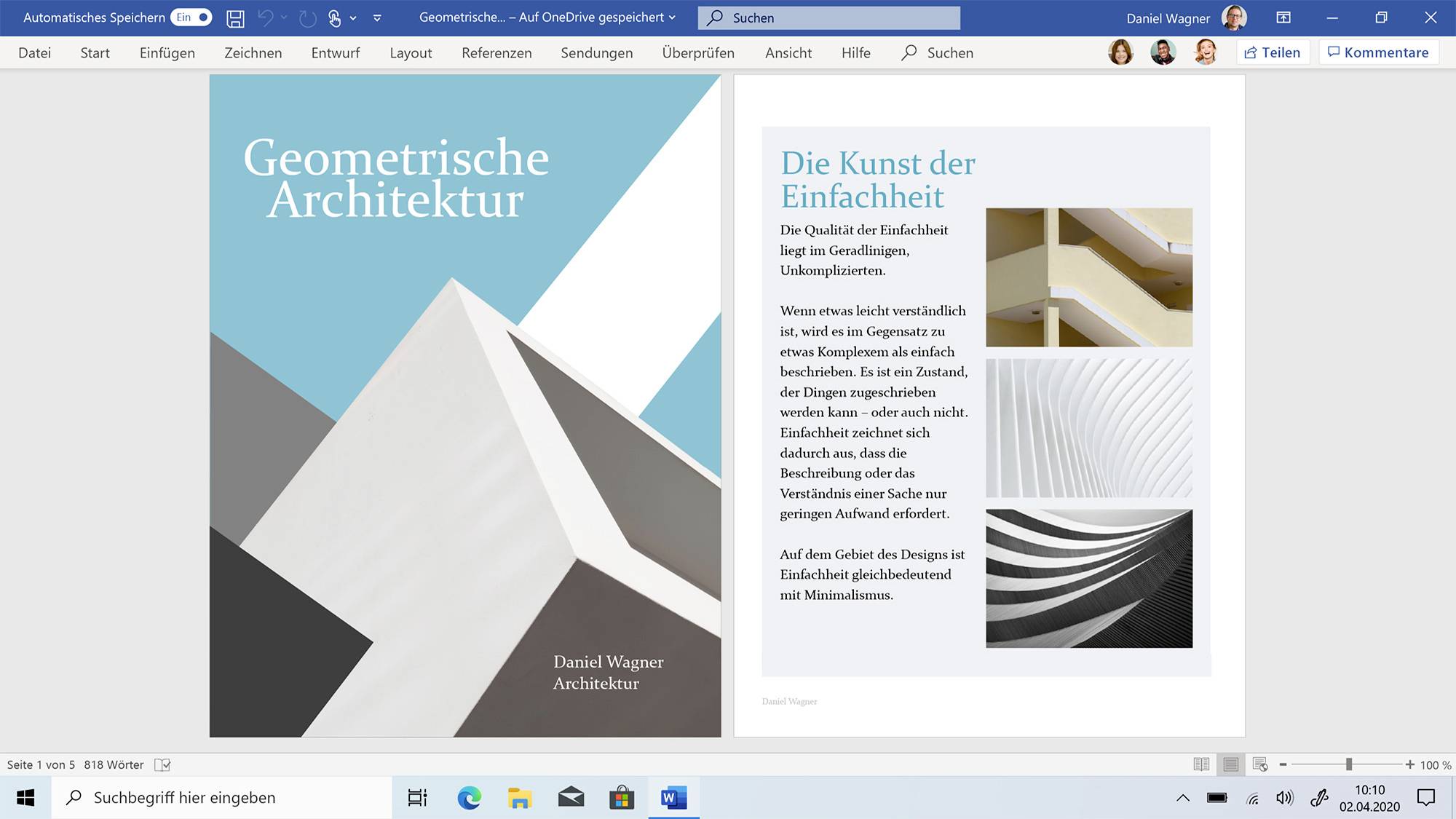Select the Touch/Mouse mode icon

point(336,17)
